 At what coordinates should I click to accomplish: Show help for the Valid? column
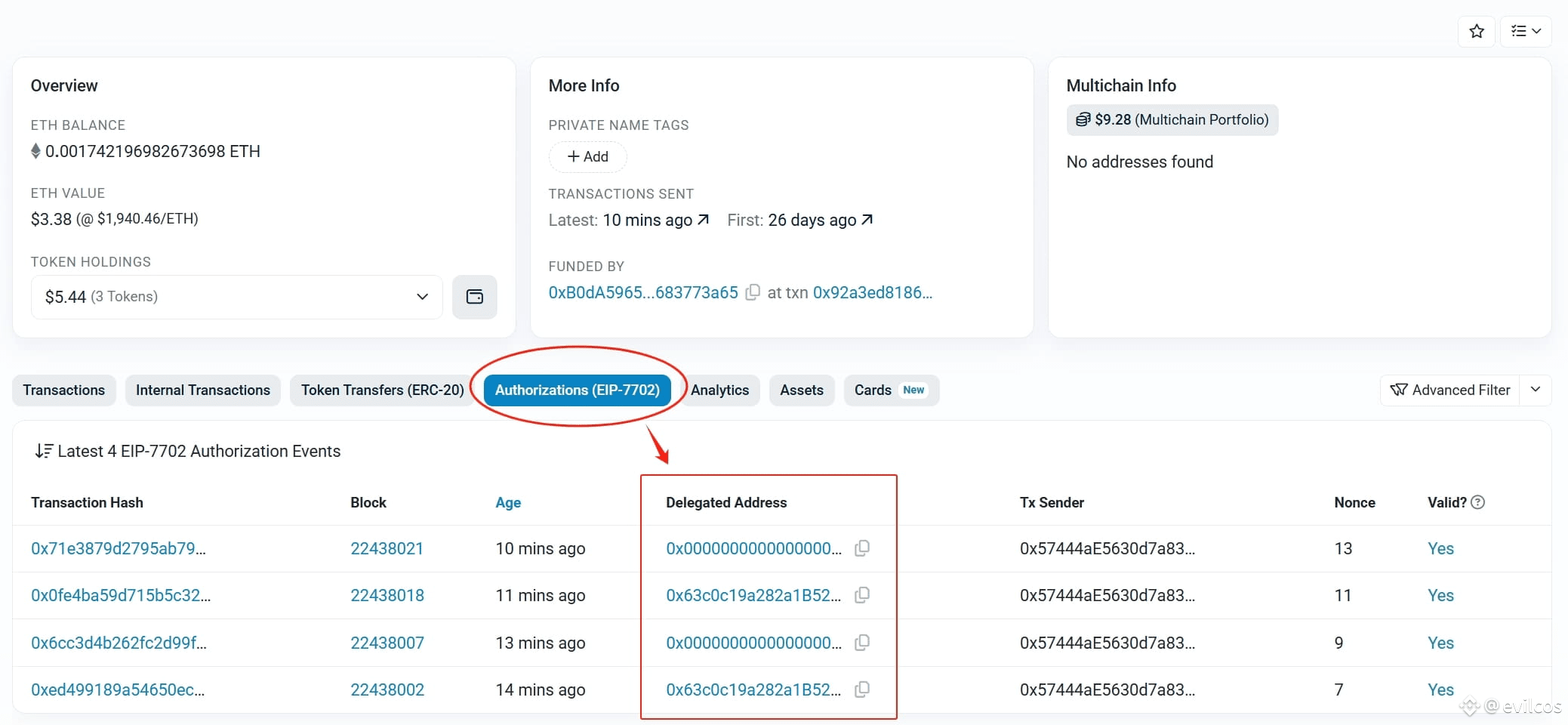1478,502
